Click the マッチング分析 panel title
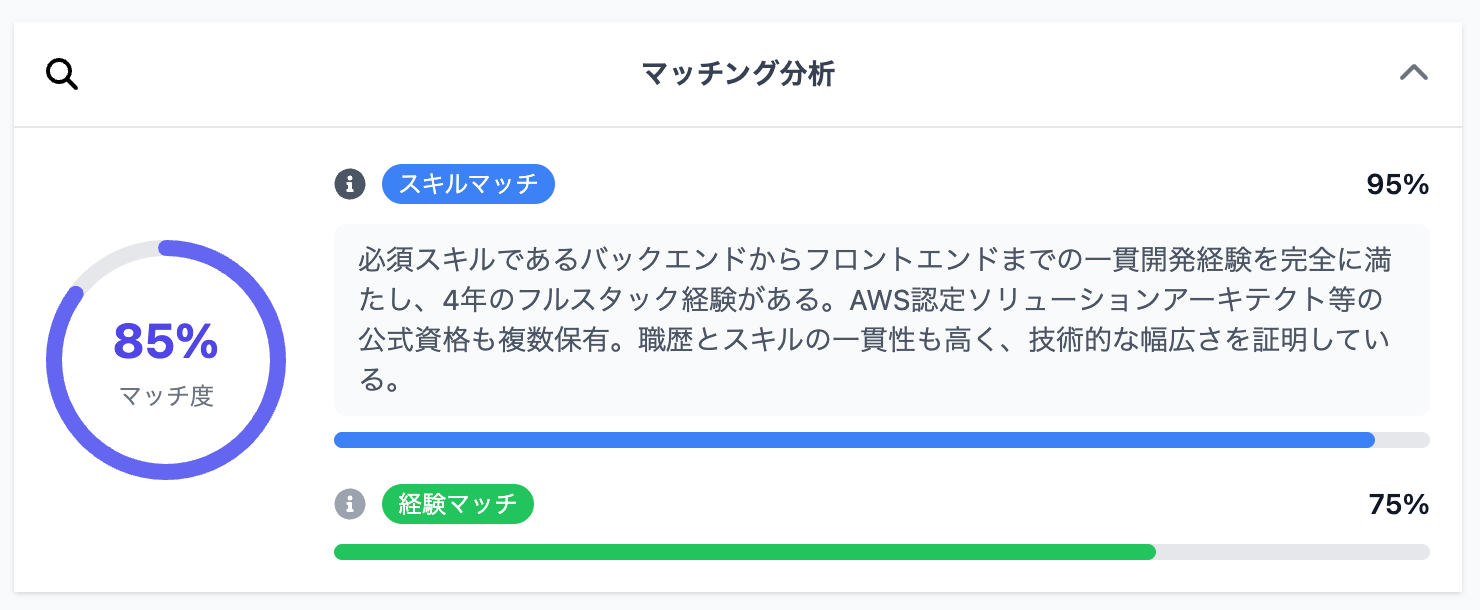 [x=738, y=74]
